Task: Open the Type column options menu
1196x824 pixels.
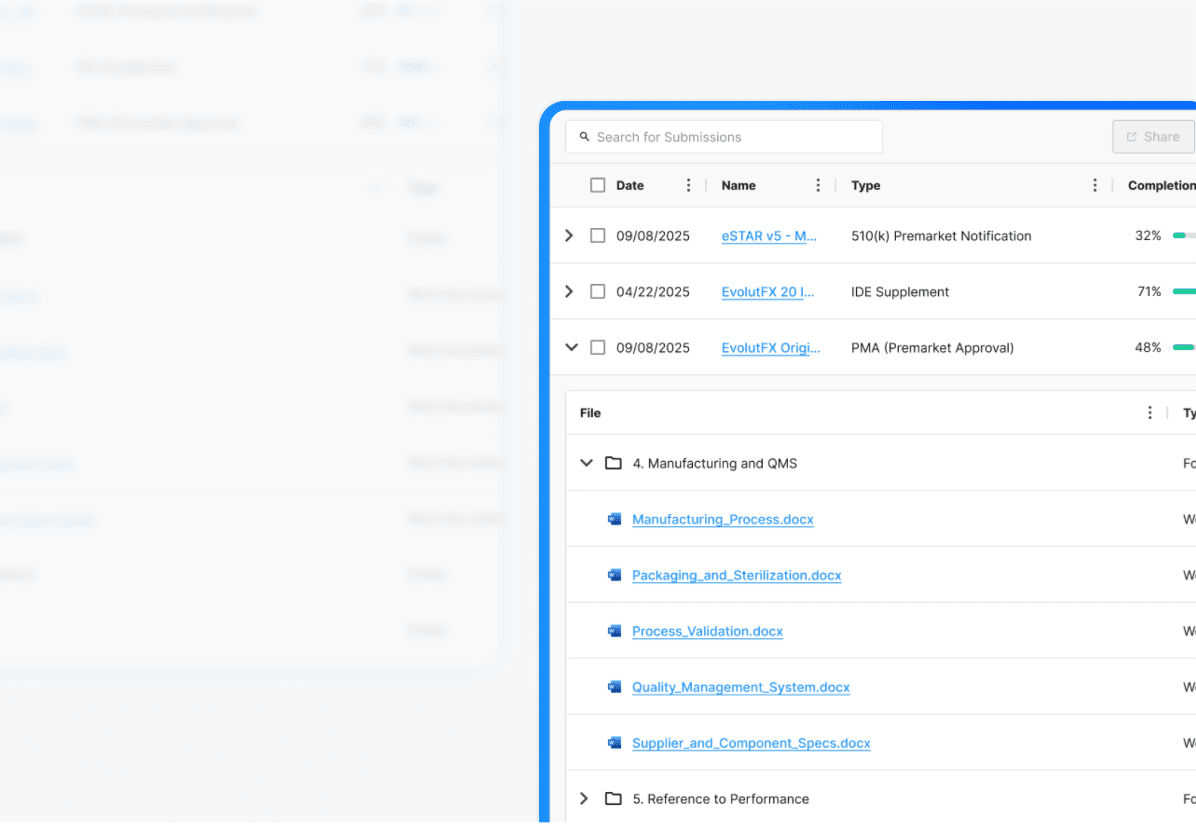Action: pyautogui.click(x=1095, y=185)
